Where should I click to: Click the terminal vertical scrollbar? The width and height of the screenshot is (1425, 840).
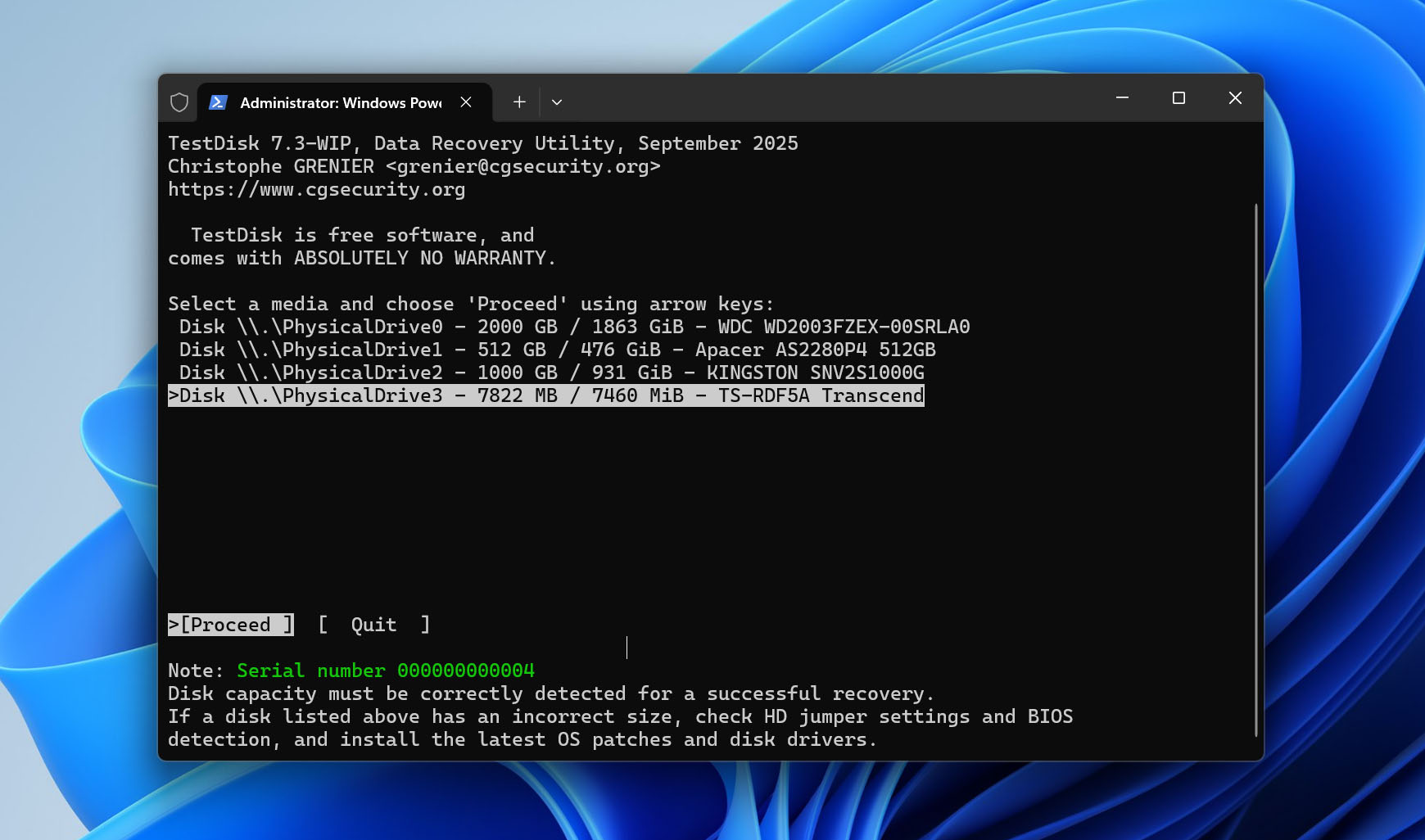pyautogui.click(x=1255, y=470)
